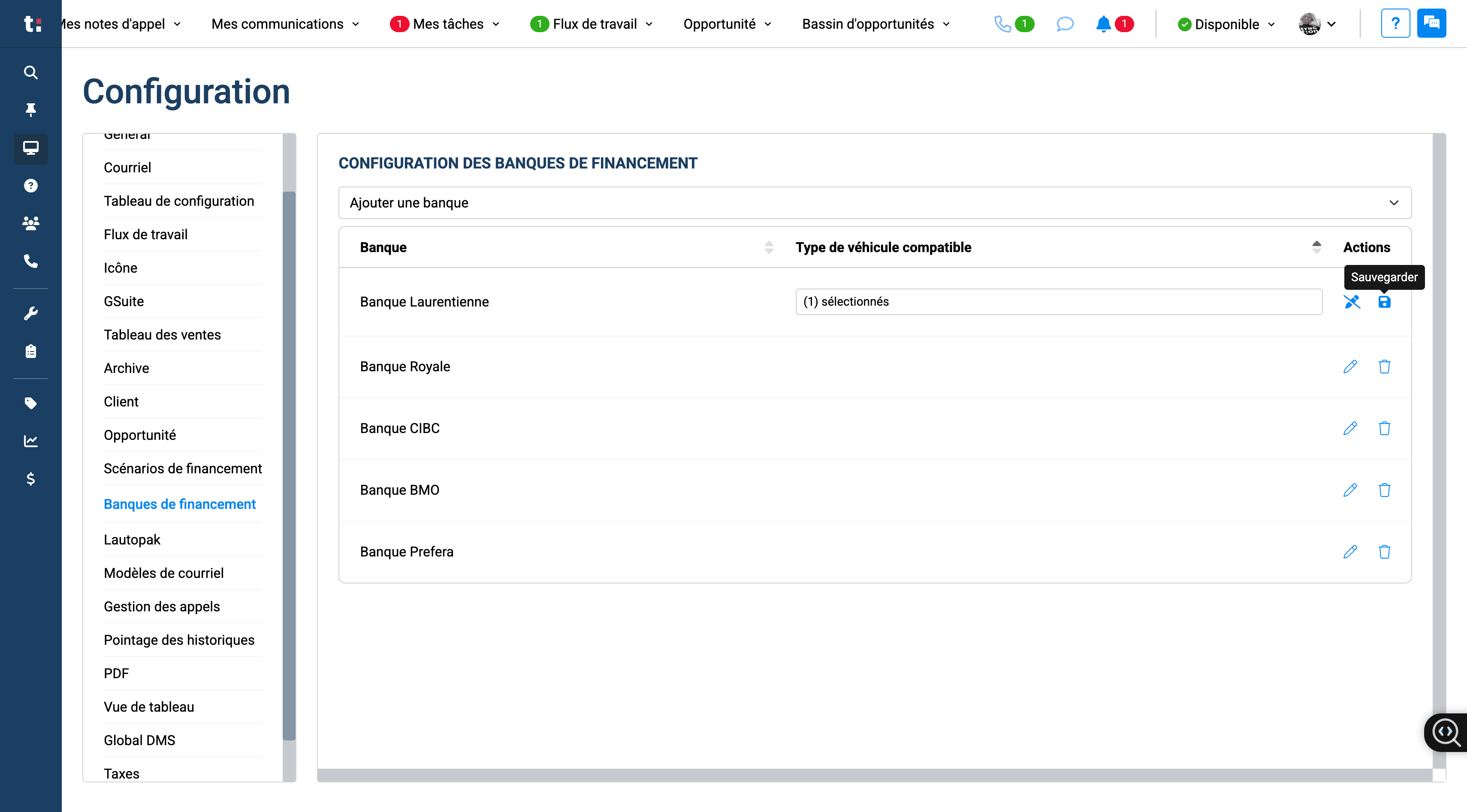Select Tableau des ventes in the config list

click(x=162, y=334)
